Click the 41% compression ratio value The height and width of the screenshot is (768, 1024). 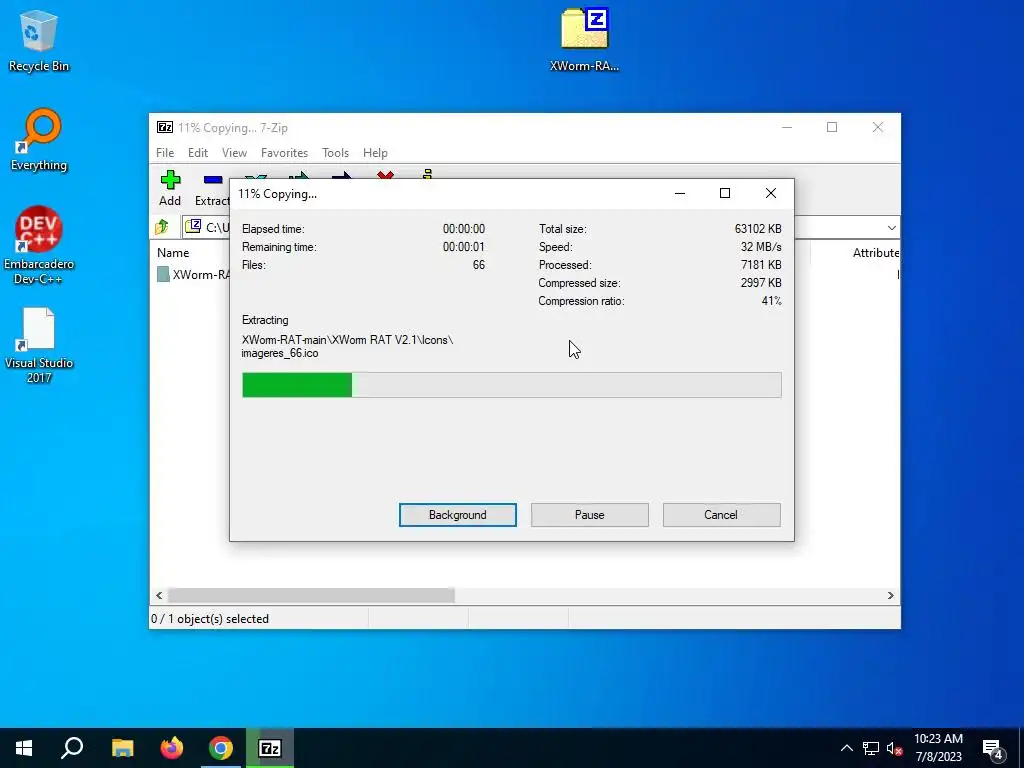point(771,301)
